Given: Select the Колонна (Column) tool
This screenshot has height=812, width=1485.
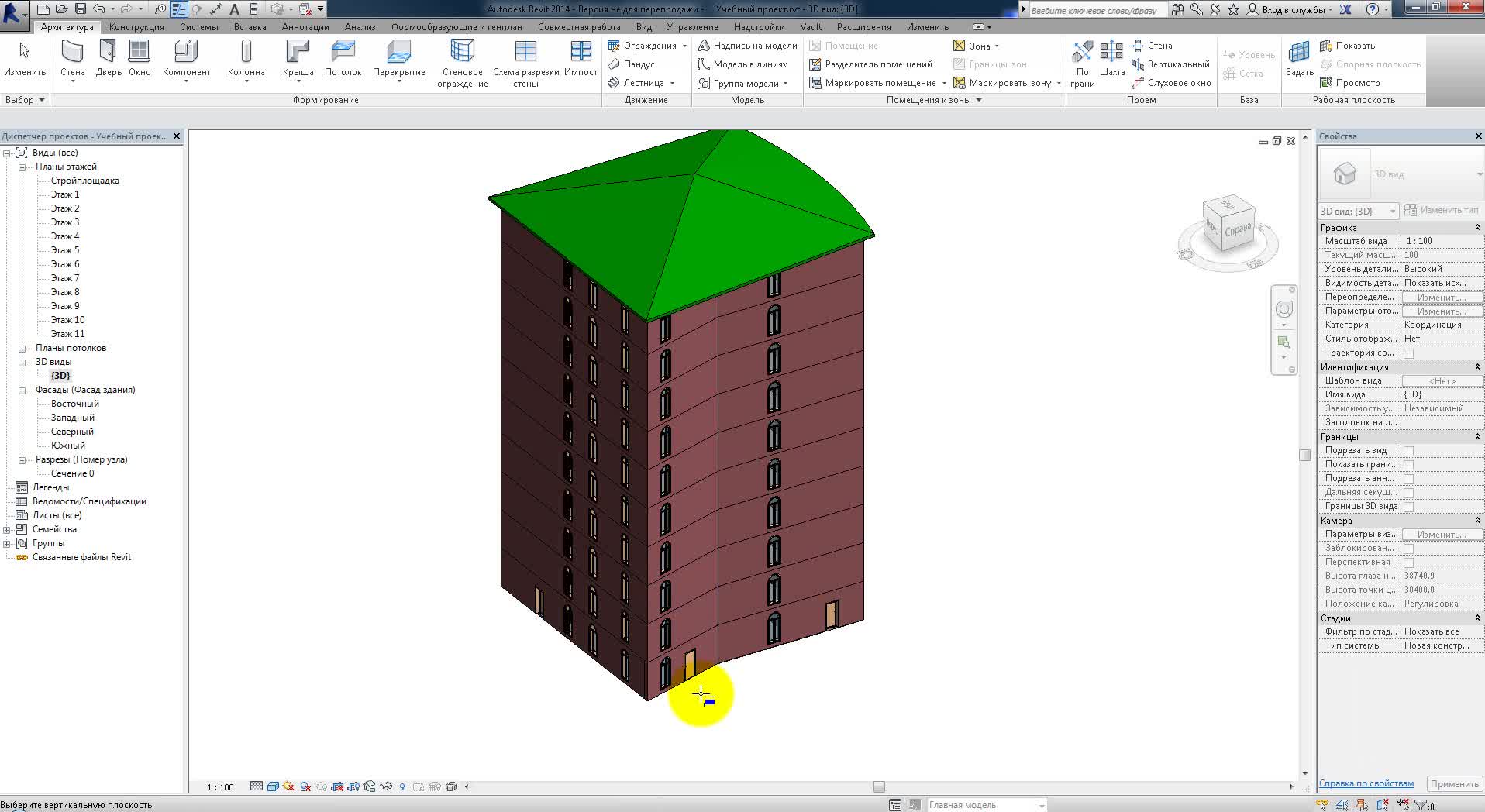Looking at the screenshot, I should [246, 60].
